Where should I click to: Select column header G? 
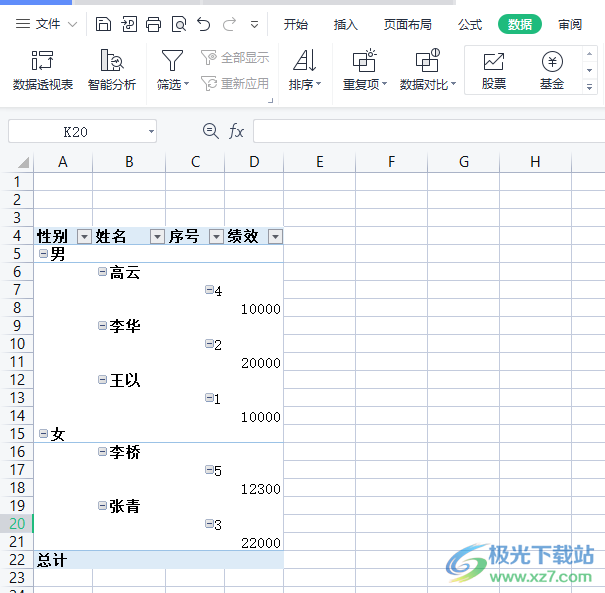pos(463,162)
